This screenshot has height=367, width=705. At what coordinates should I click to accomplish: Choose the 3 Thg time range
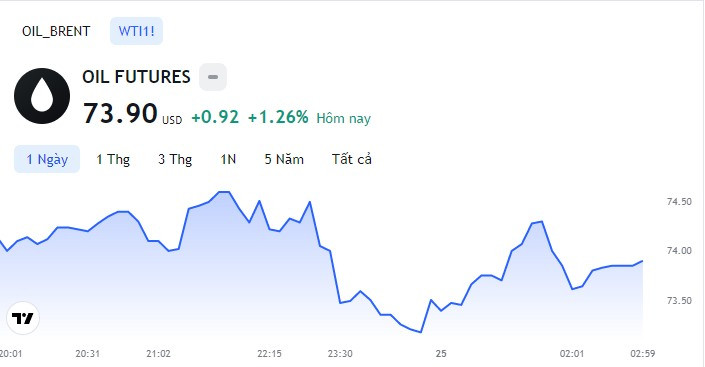pyautogui.click(x=175, y=159)
